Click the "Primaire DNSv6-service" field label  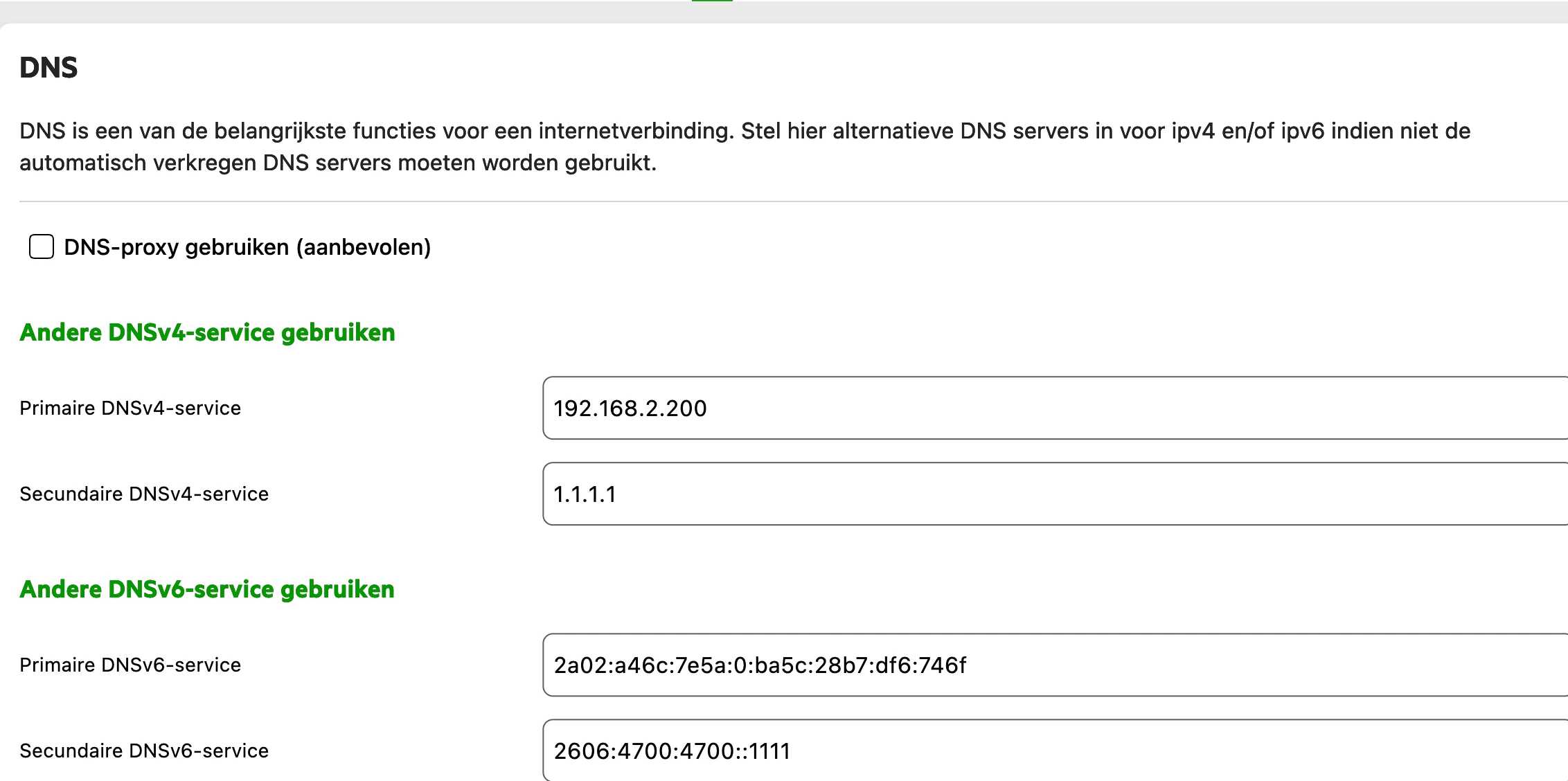pyautogui.click(x=130, y=665)
